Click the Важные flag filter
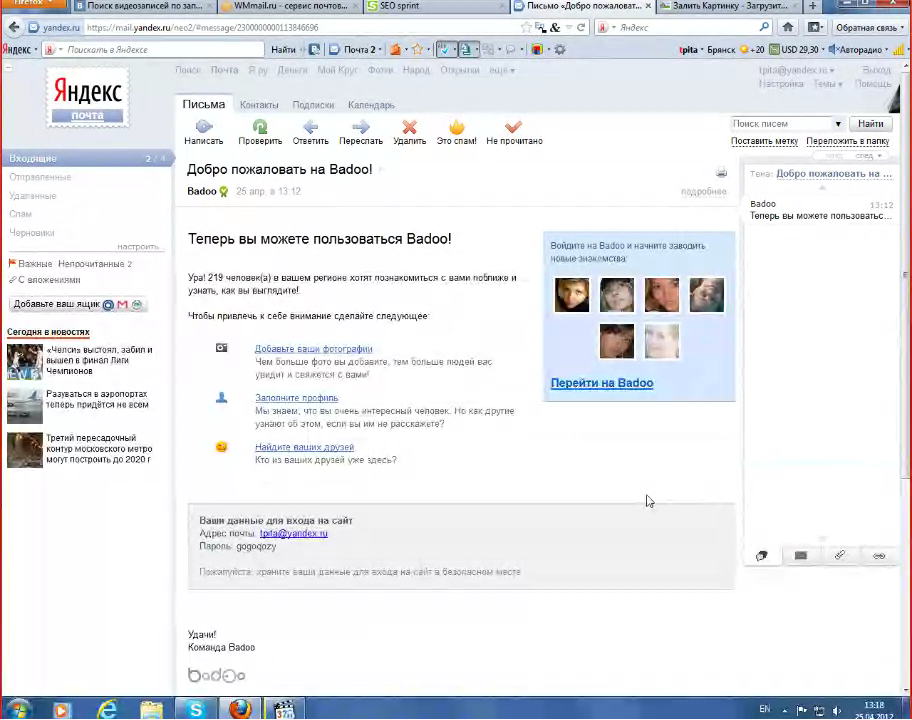The width and height of the screenshot is (912, 720). (x=30, y=263)
